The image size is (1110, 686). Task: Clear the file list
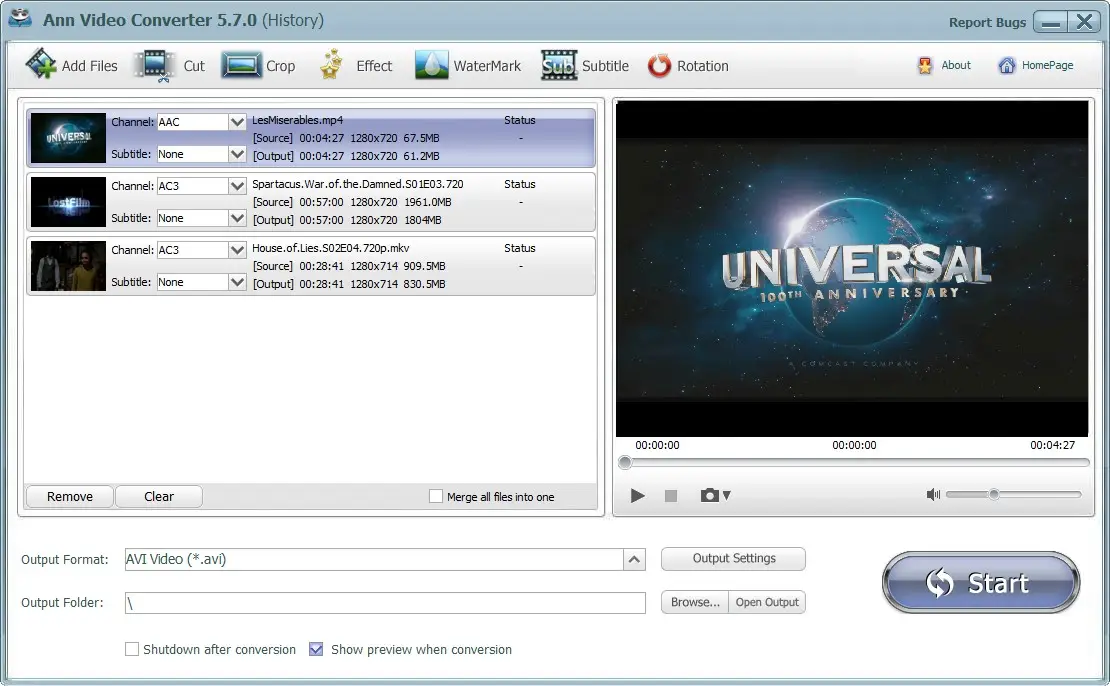tap(159, 496)
